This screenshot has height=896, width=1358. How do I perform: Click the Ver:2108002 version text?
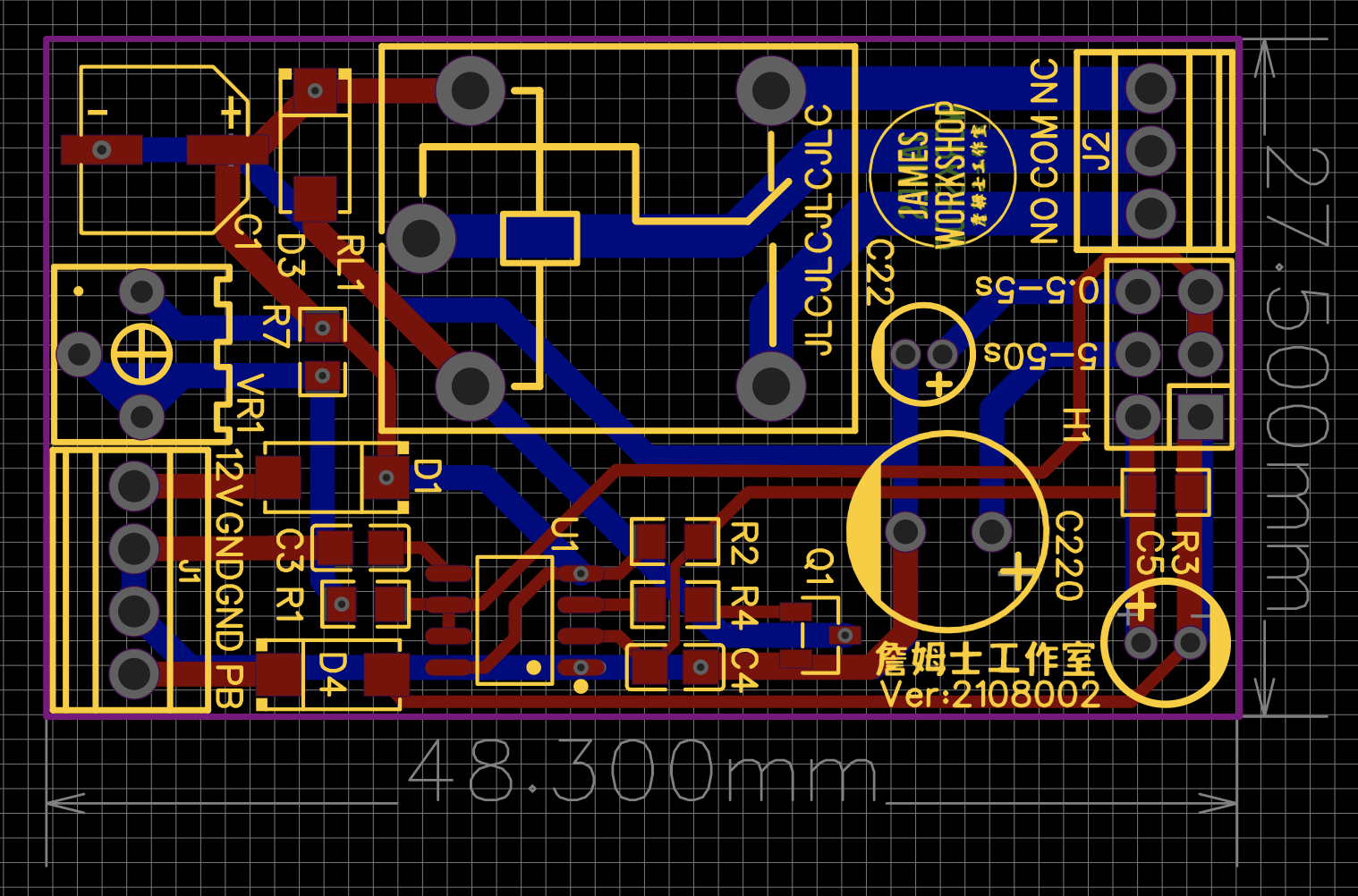click(993, 696)
